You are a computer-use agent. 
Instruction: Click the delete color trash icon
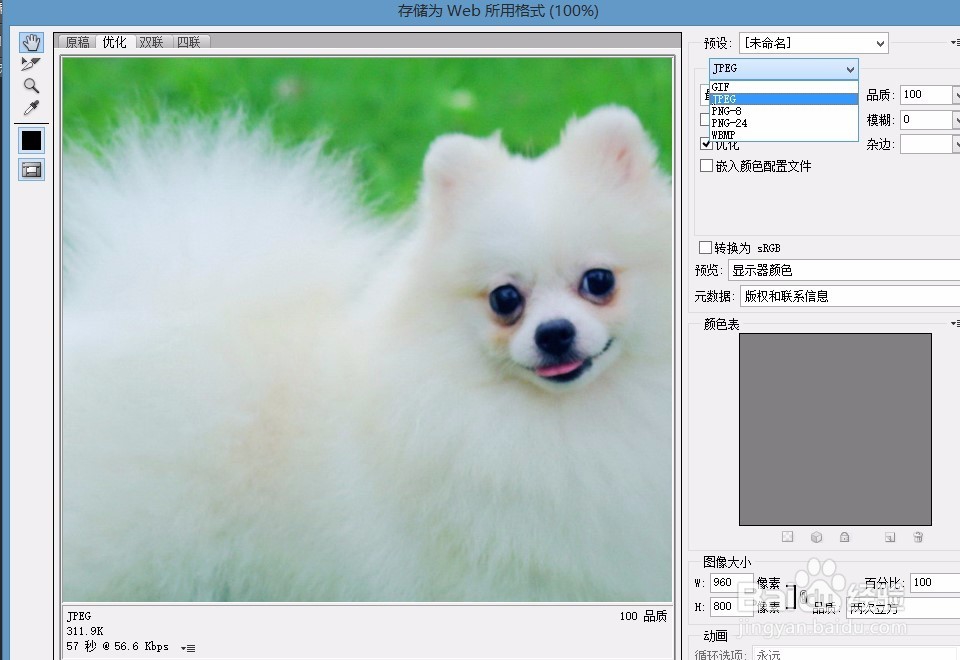[918, 537]
